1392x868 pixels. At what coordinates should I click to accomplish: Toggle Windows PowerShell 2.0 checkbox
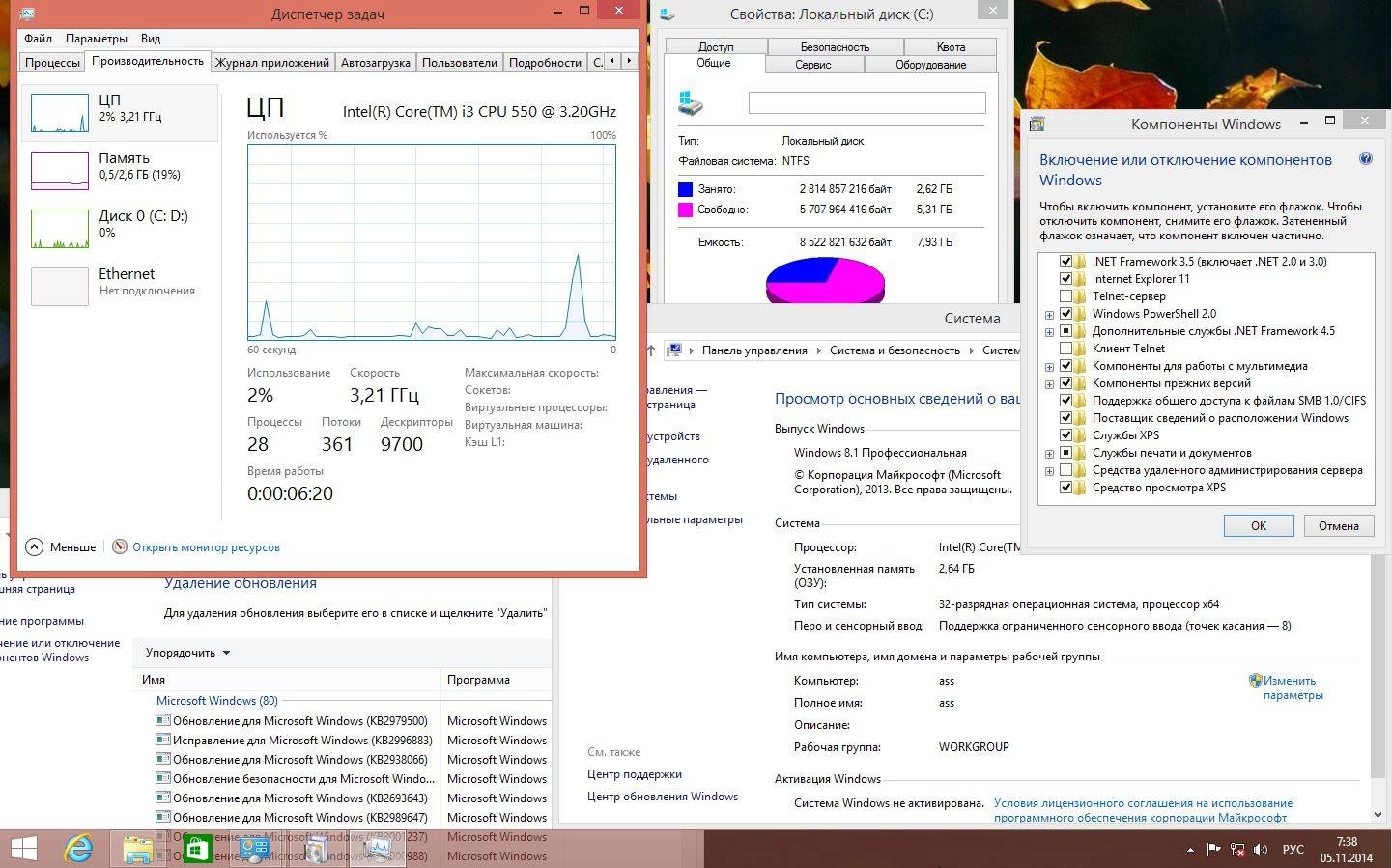[1066, 314]
